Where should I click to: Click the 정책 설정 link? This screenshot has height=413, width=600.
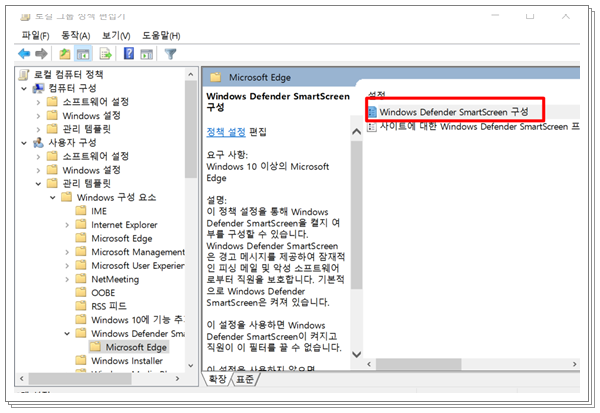click(226, 132)
